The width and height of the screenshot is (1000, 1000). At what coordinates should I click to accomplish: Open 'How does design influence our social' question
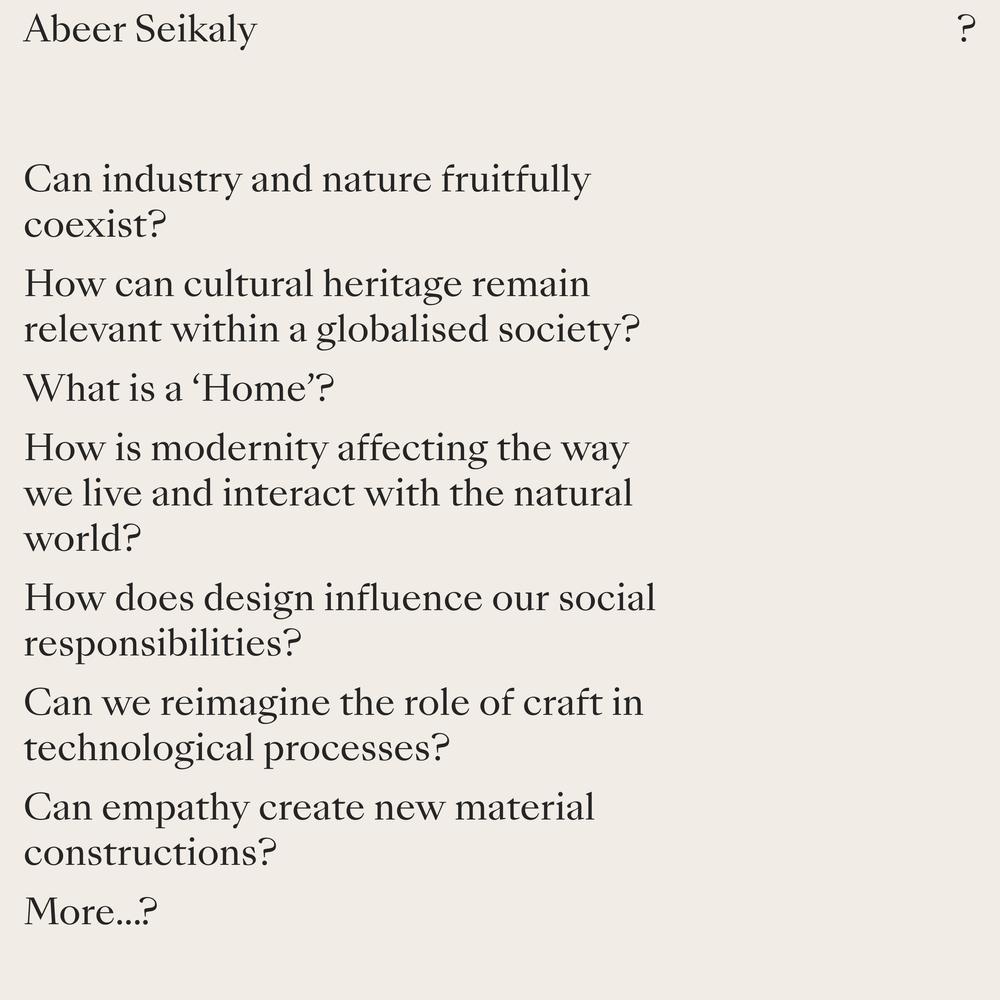tap(339, 599)
